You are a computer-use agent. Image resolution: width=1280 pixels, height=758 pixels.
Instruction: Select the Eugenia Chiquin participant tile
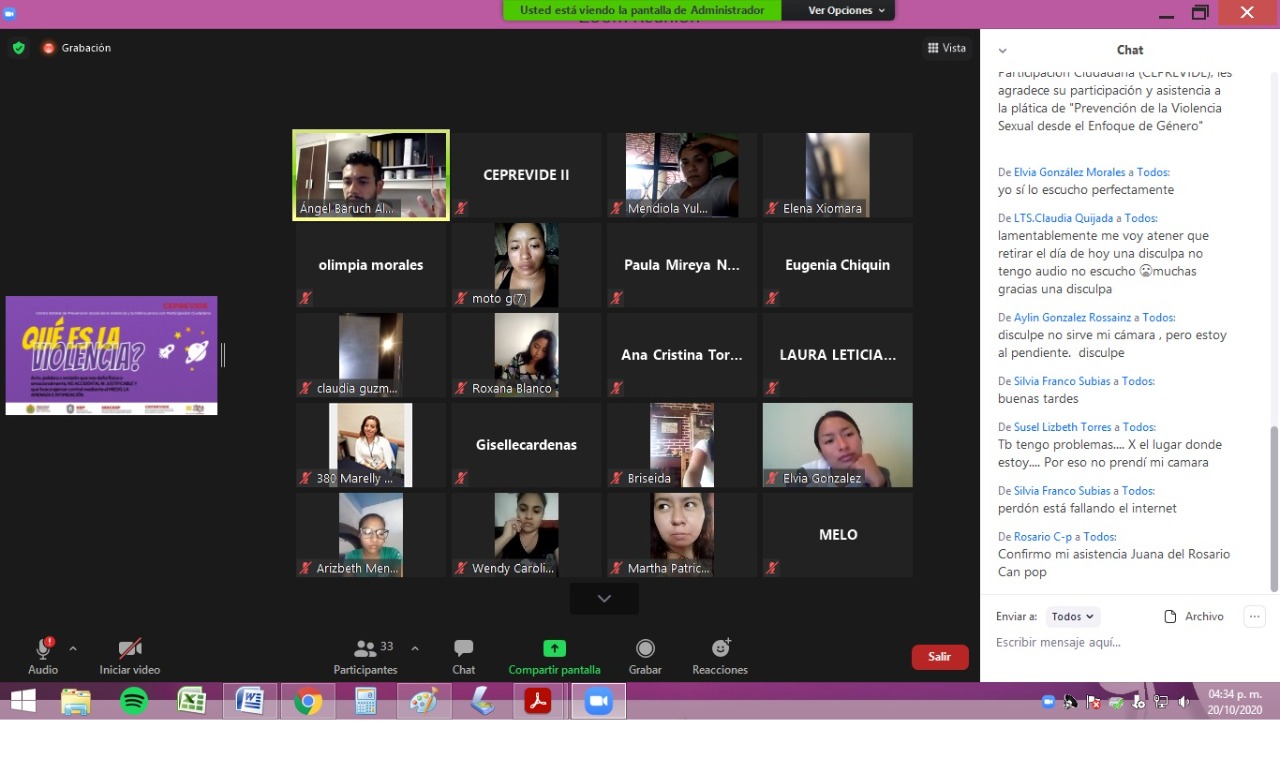click(838, 265)
